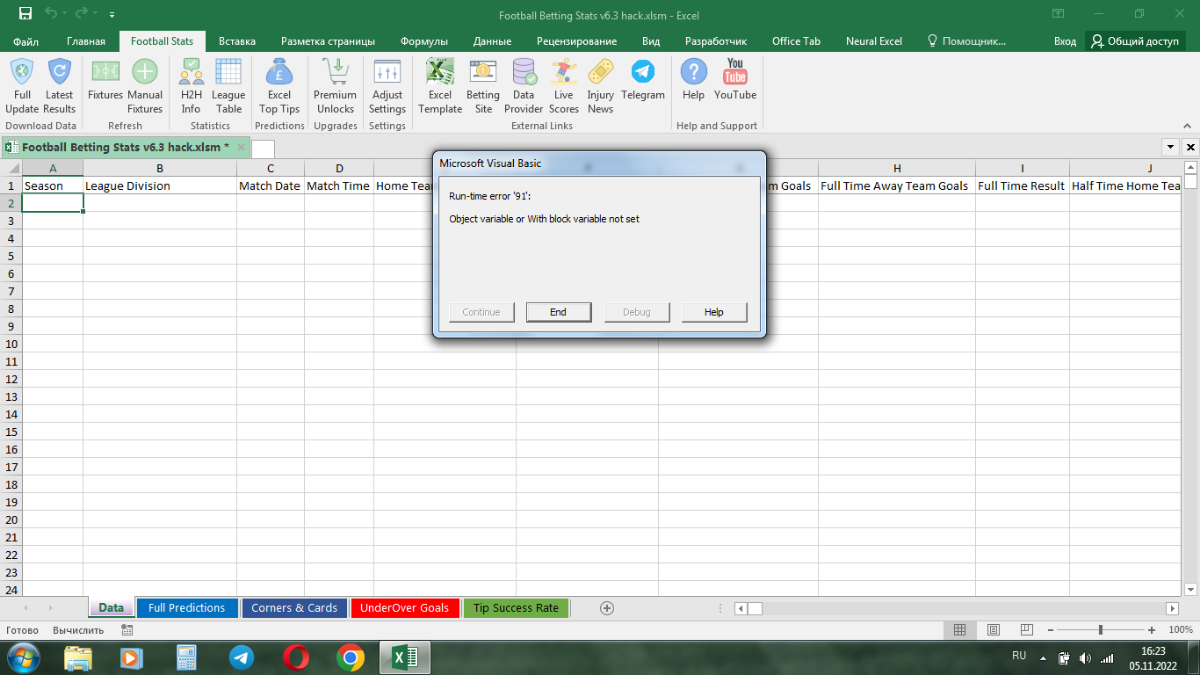Undo the last action in the quick access toolbar
This screenshot has height=675, width=1200.
coord(52,14)
